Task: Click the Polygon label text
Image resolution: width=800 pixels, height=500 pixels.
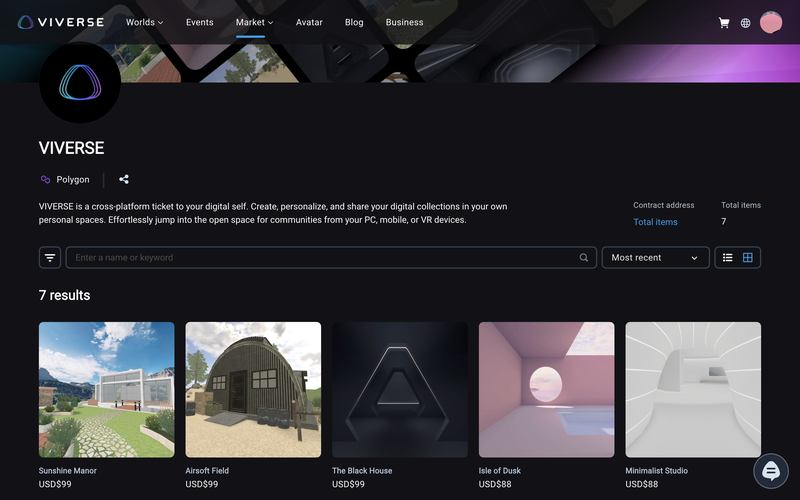Action: click(72, 180)
